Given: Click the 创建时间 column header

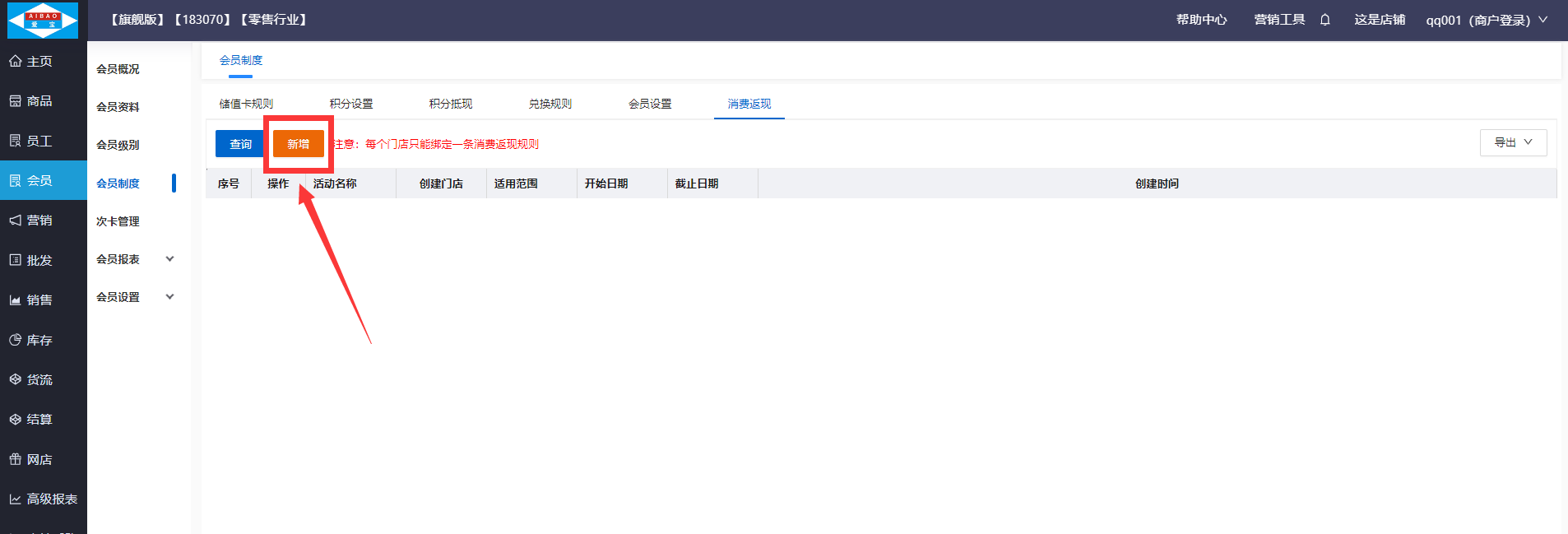Looking at the screenshot, I should pos(1157,183).
